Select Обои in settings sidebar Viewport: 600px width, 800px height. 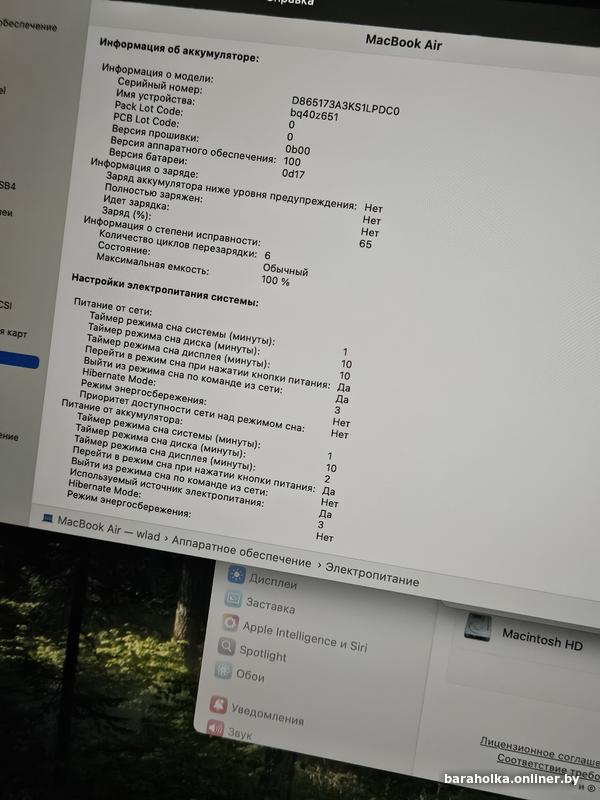(x=250, y=676)
